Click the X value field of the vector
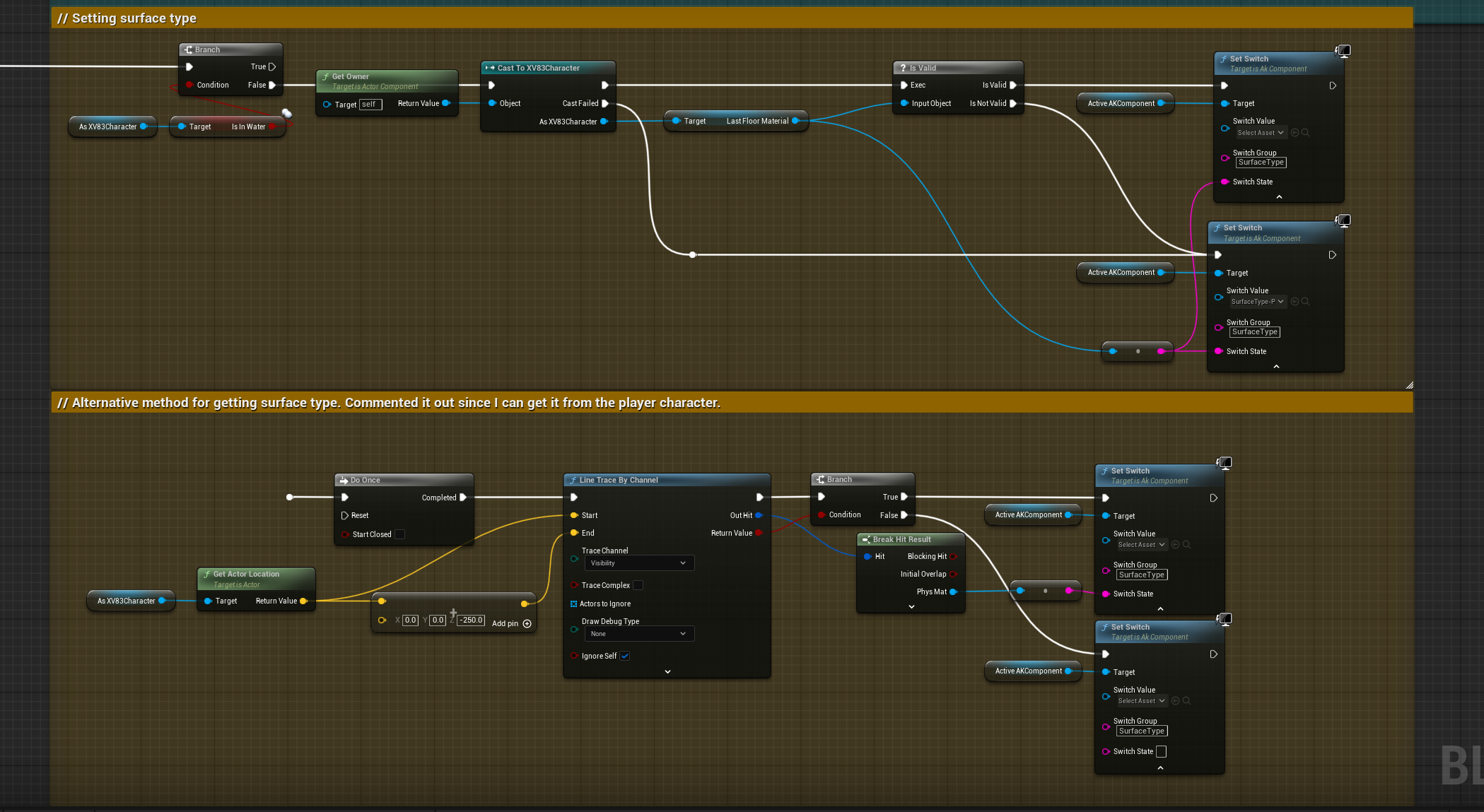1484x812 pixels. tap(410, 620)
